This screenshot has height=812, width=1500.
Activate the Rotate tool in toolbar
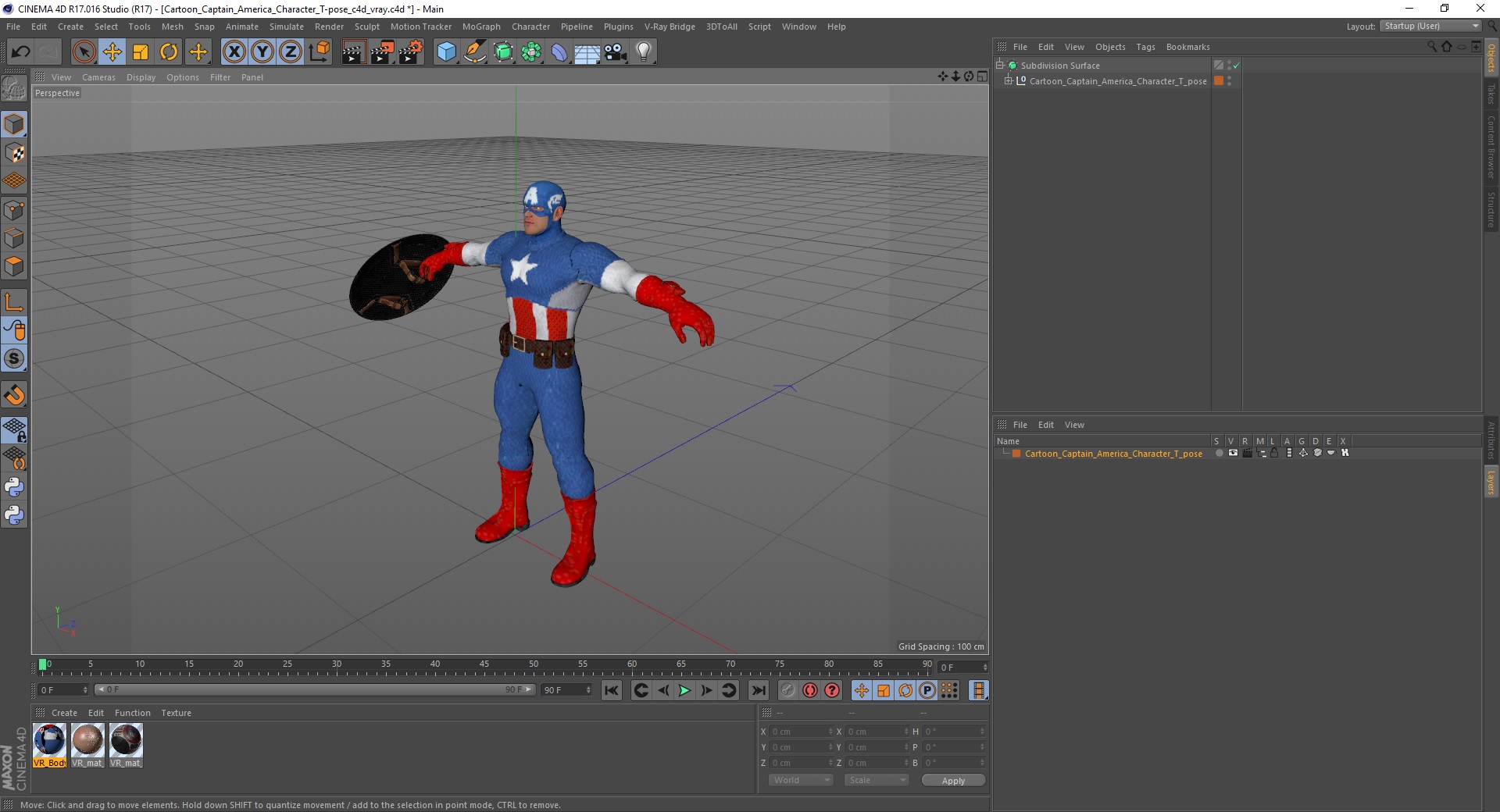(x=169, y=52)
